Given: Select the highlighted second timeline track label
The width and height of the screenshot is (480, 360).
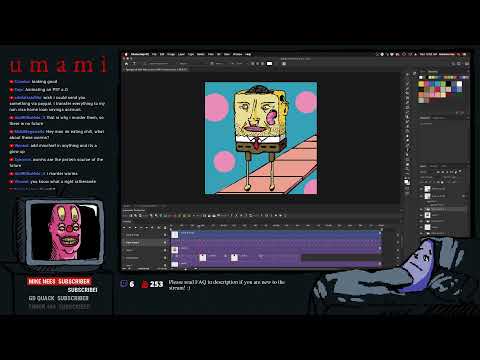Looking at the screenshot, I should point(133,242).
